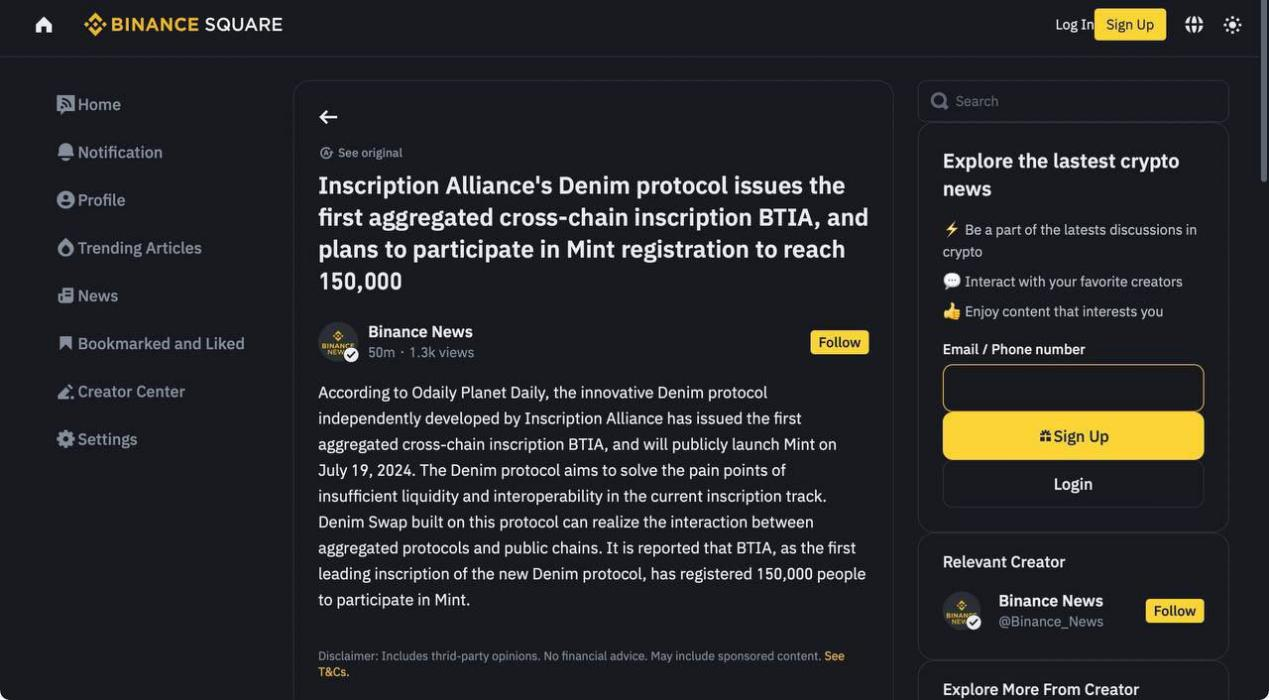Toggle the light/dark theme icon
This screenshot has width=1269, height=700.
point(1232,25)
